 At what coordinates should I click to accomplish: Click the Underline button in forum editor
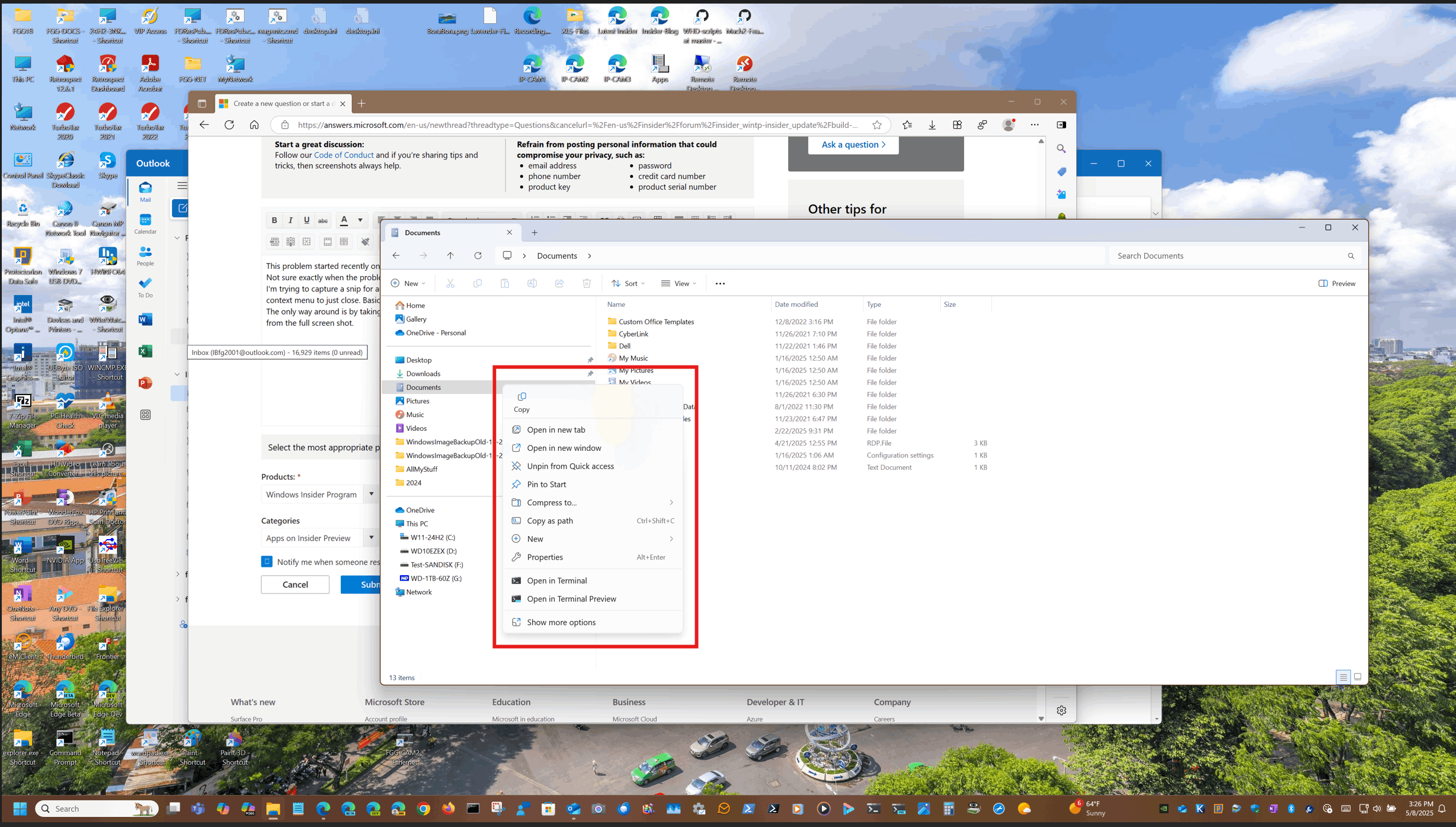coord(306,220)
